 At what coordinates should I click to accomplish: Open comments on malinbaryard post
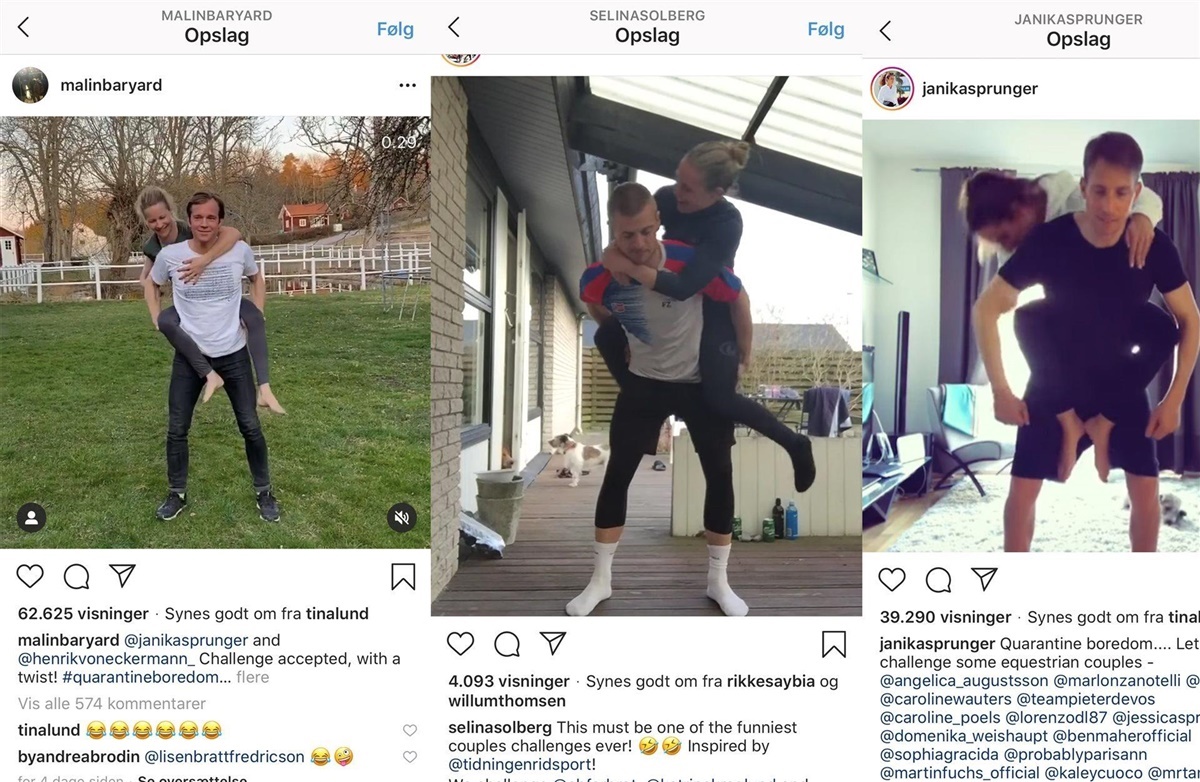(76, 576)
